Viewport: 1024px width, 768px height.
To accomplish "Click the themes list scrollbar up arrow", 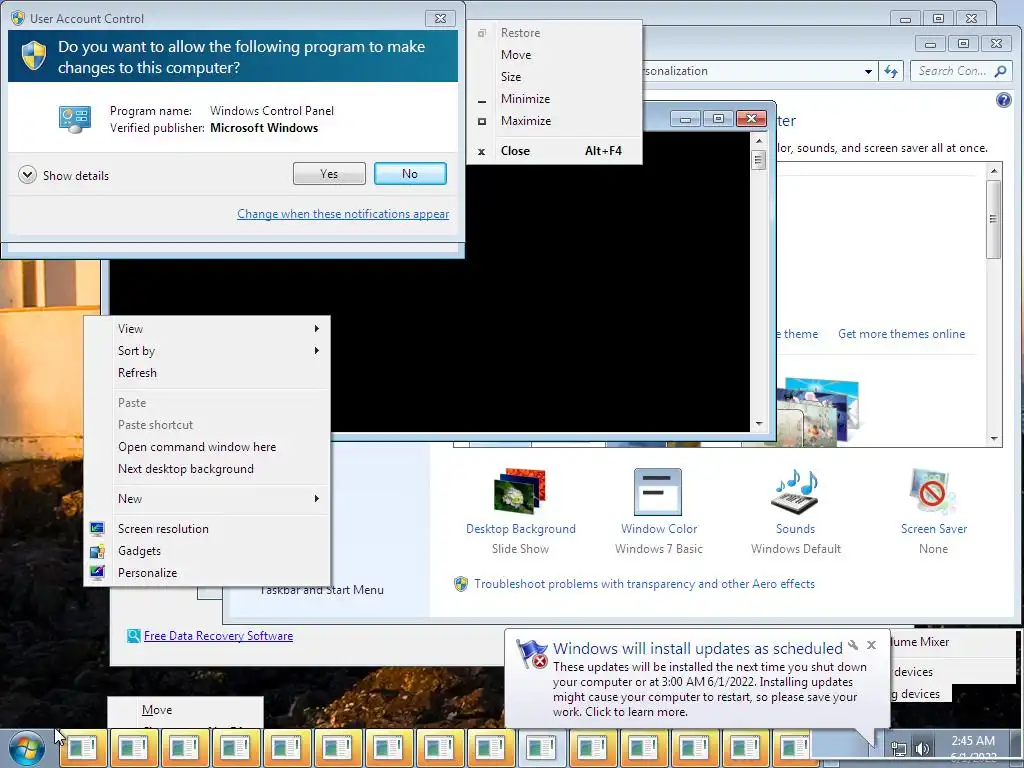I will point(993,171).
